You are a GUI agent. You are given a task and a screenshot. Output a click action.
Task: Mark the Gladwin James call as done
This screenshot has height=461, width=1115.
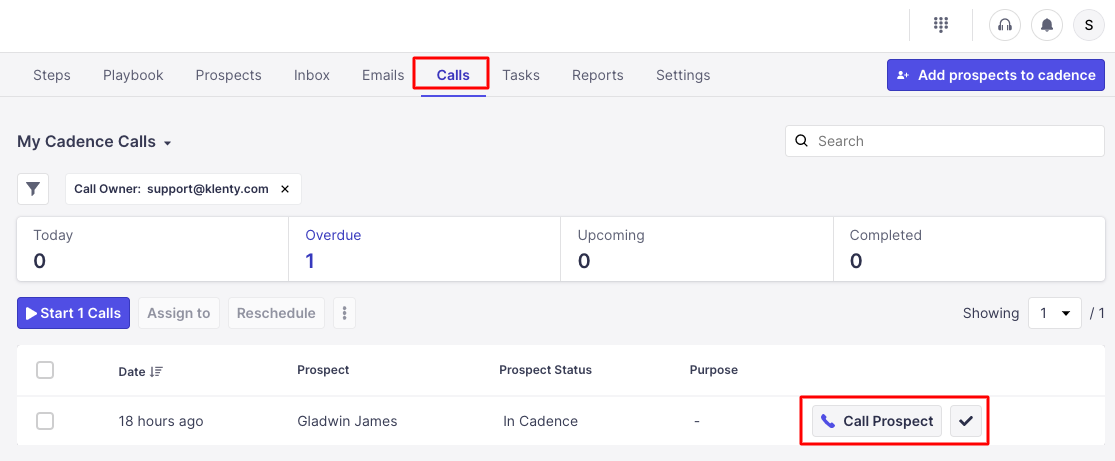[x=966, y=421]
